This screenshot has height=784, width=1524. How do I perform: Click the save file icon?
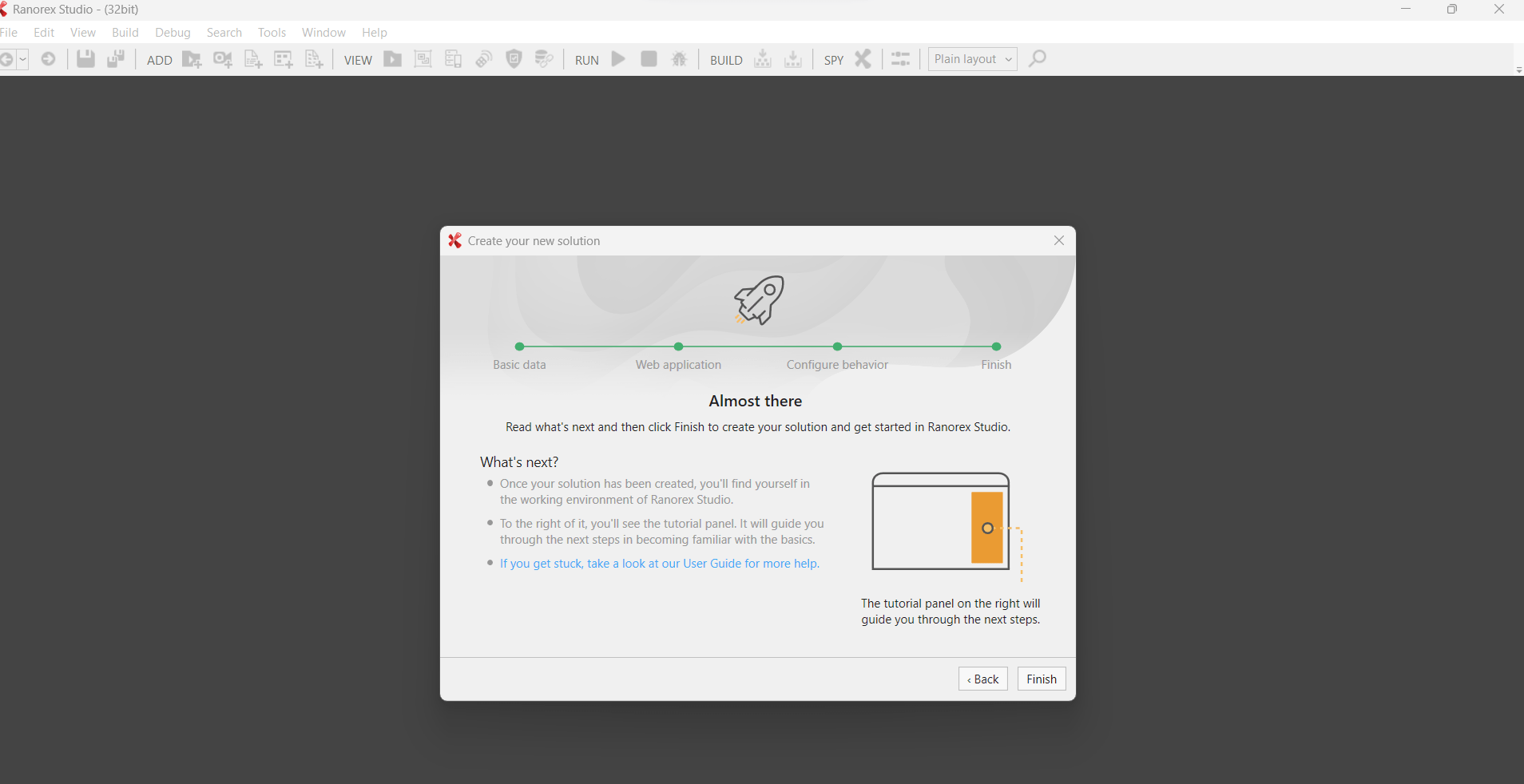click(x=85, y=58)
